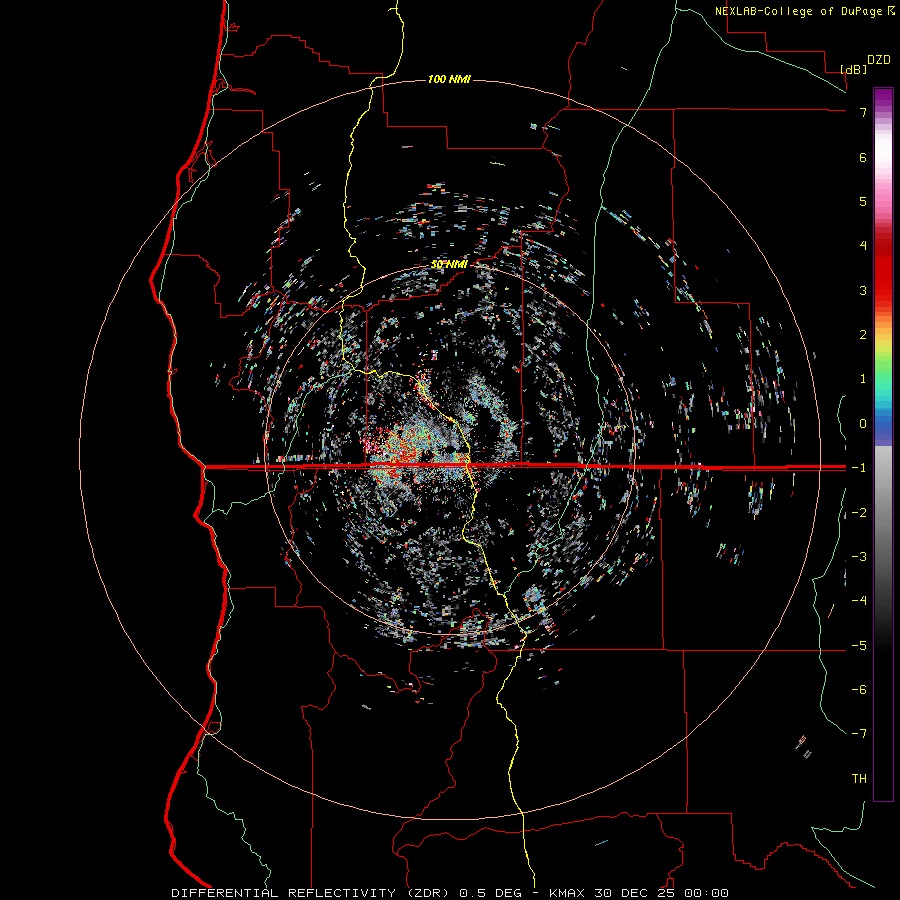Select the 100 NMI range ring label
Image resolution: width=900 pixels, height=900 pixels.
[449, 79]
